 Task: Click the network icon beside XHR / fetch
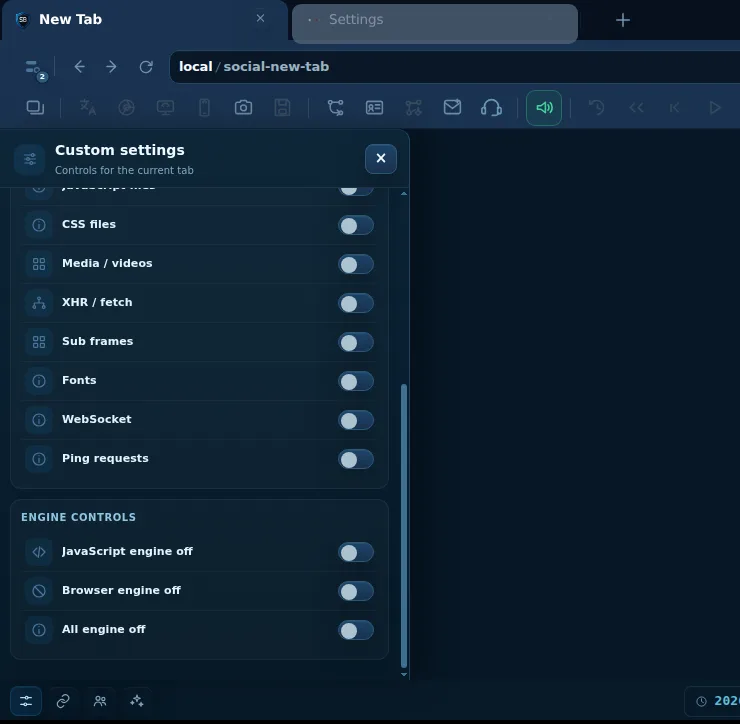pyautogui.click(x=39, y=303)
